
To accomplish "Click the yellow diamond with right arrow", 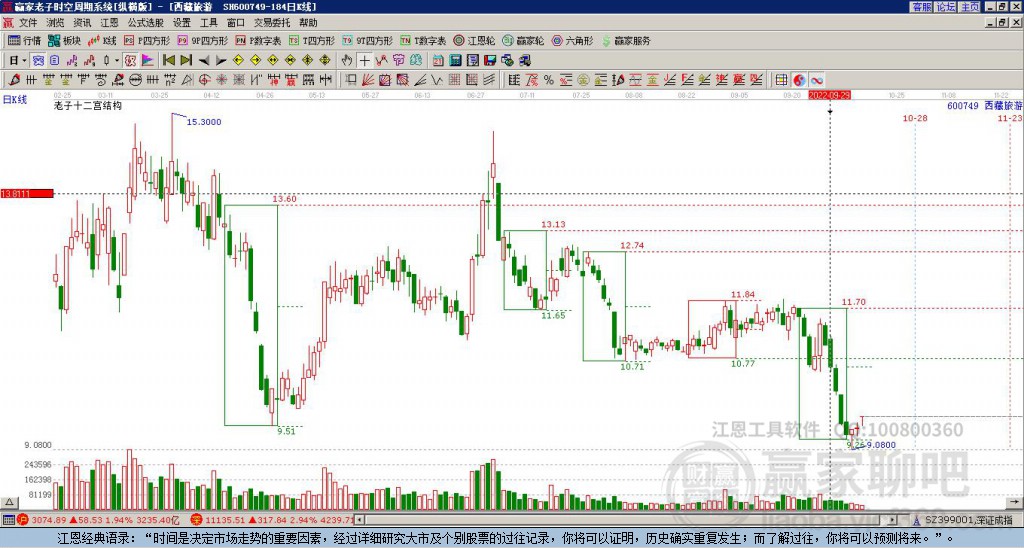I will coord(255,61).
